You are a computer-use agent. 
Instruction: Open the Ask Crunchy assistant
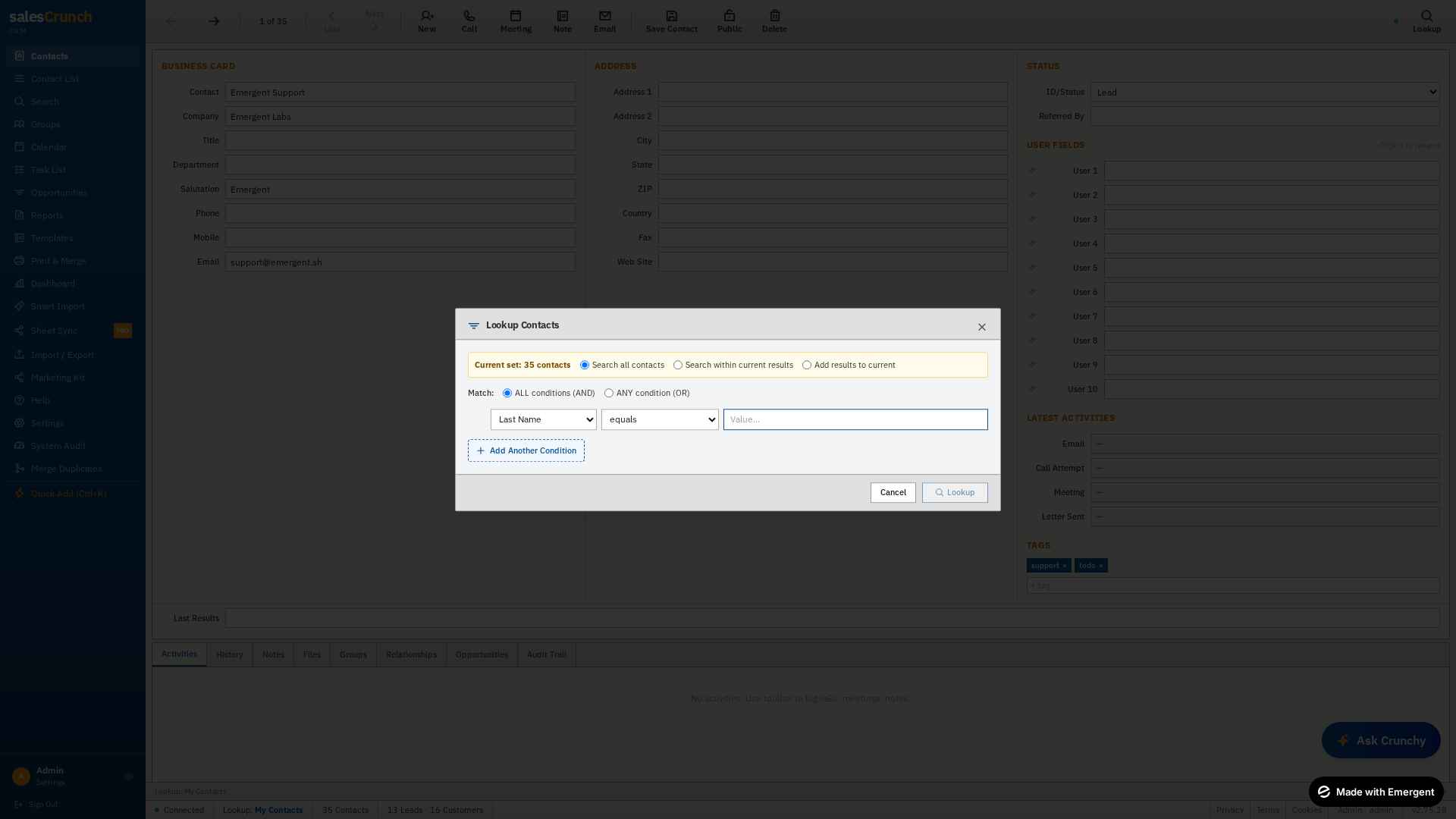pyautogui.click(x=1381, y=740)
